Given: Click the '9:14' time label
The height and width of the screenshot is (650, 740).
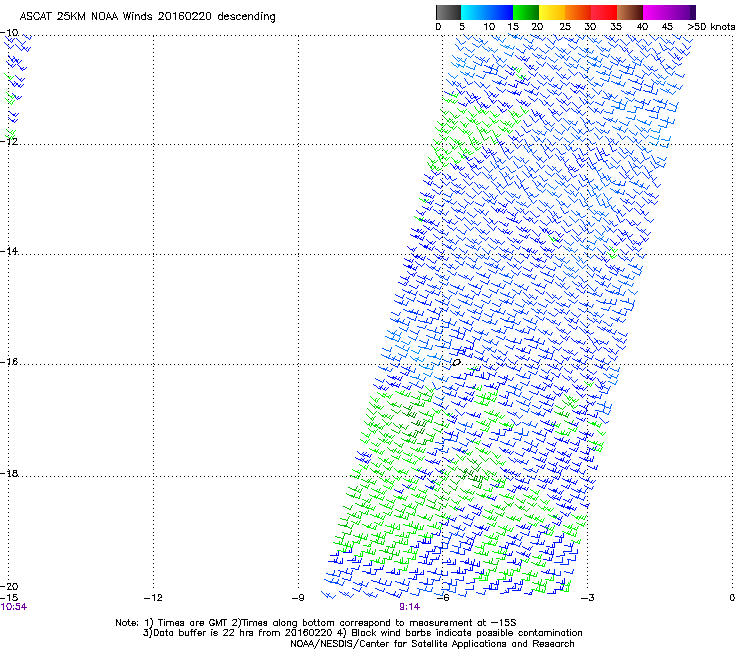Looking at the screenshot, I should click(409, 607).
